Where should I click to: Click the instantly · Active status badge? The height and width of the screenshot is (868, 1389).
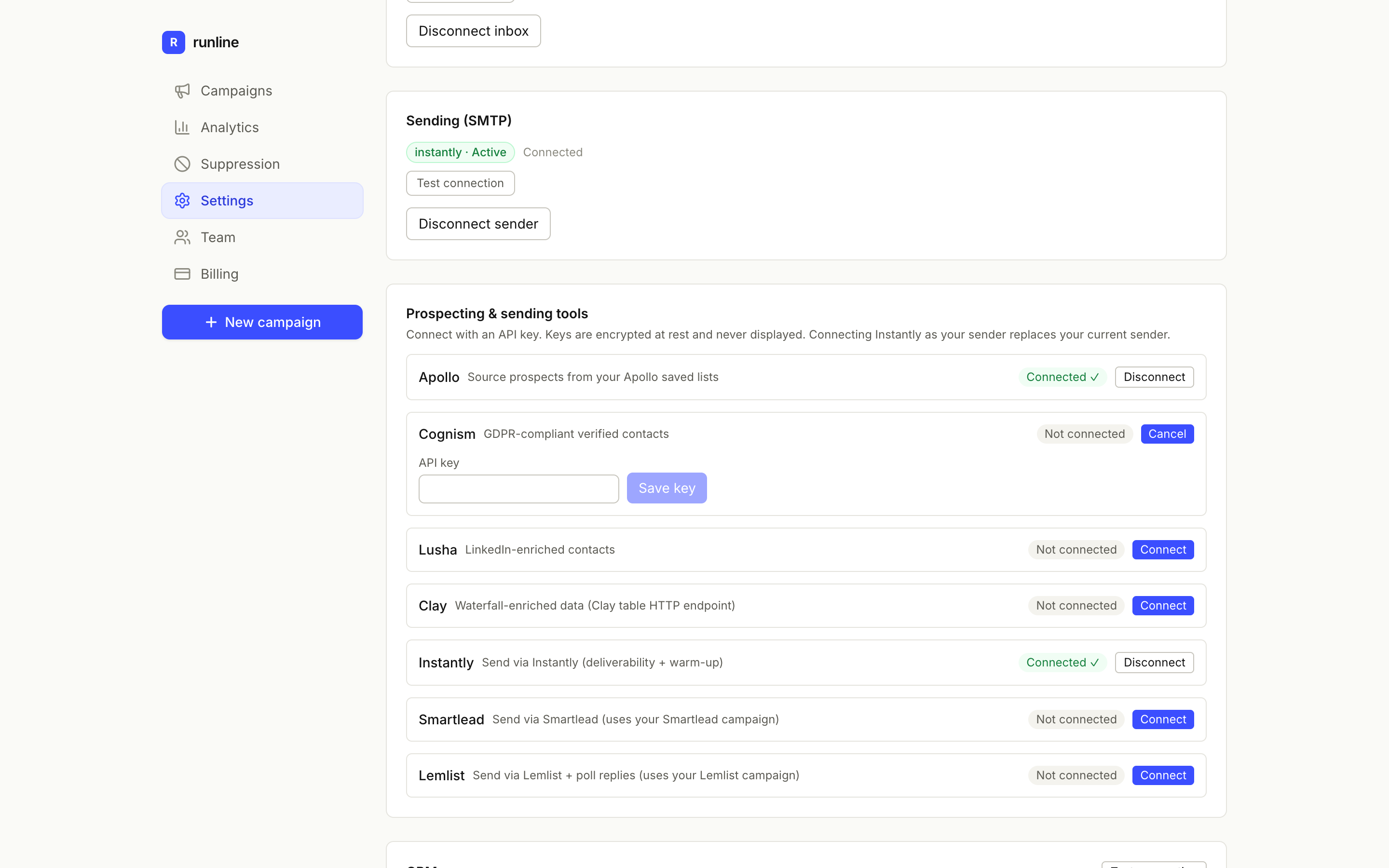click(x=460, y=152)
